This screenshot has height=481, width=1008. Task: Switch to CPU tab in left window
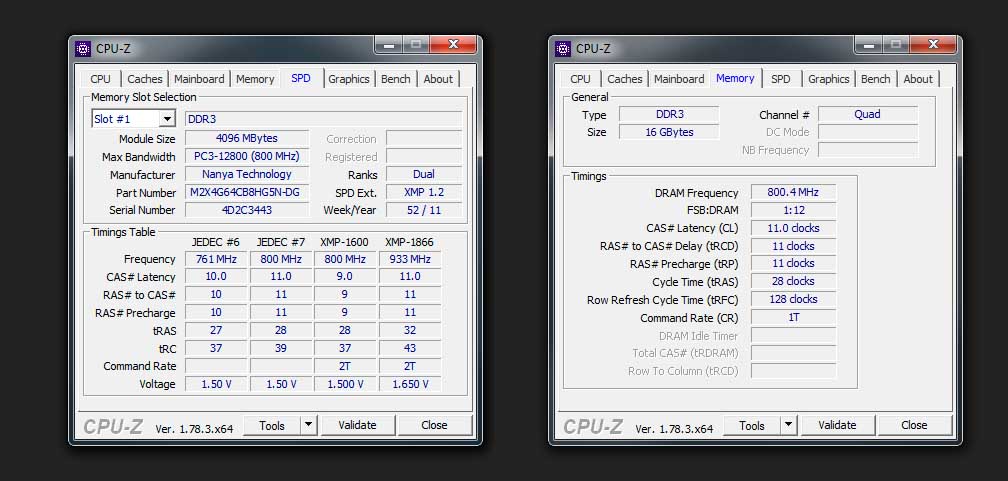click(x=100, y=79)
